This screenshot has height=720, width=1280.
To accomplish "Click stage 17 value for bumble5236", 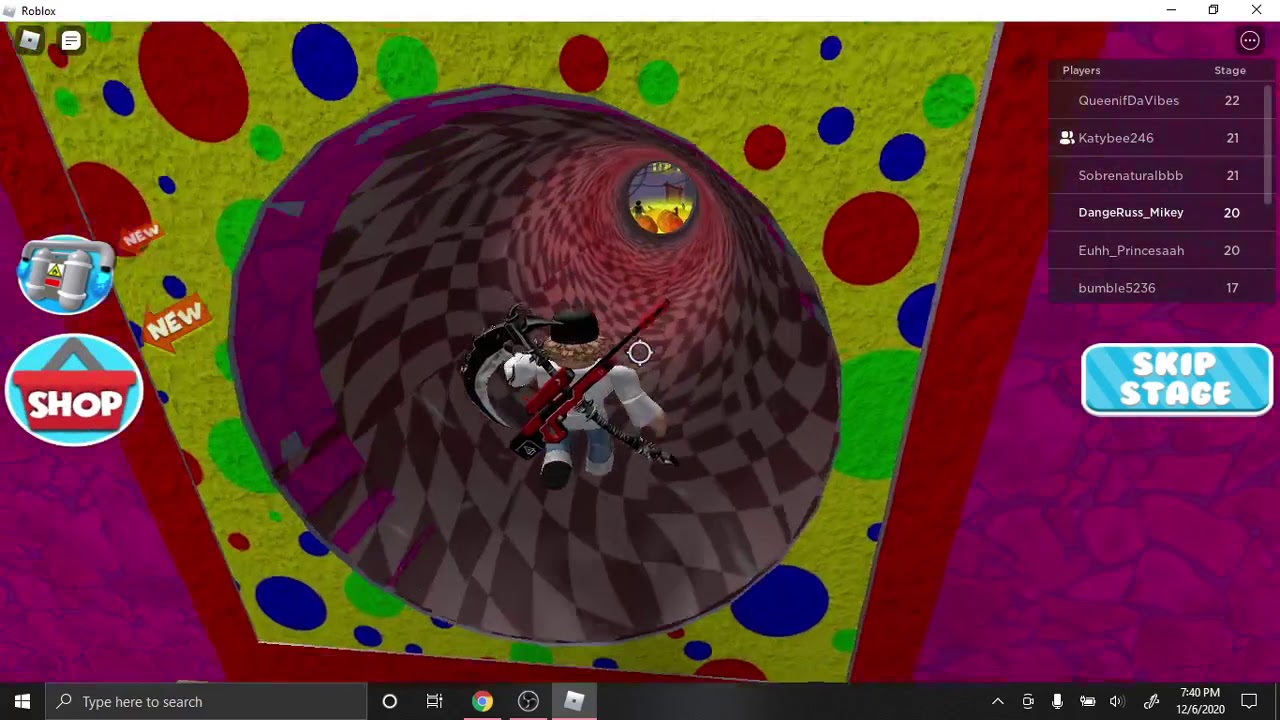I will coord(1232,288).
